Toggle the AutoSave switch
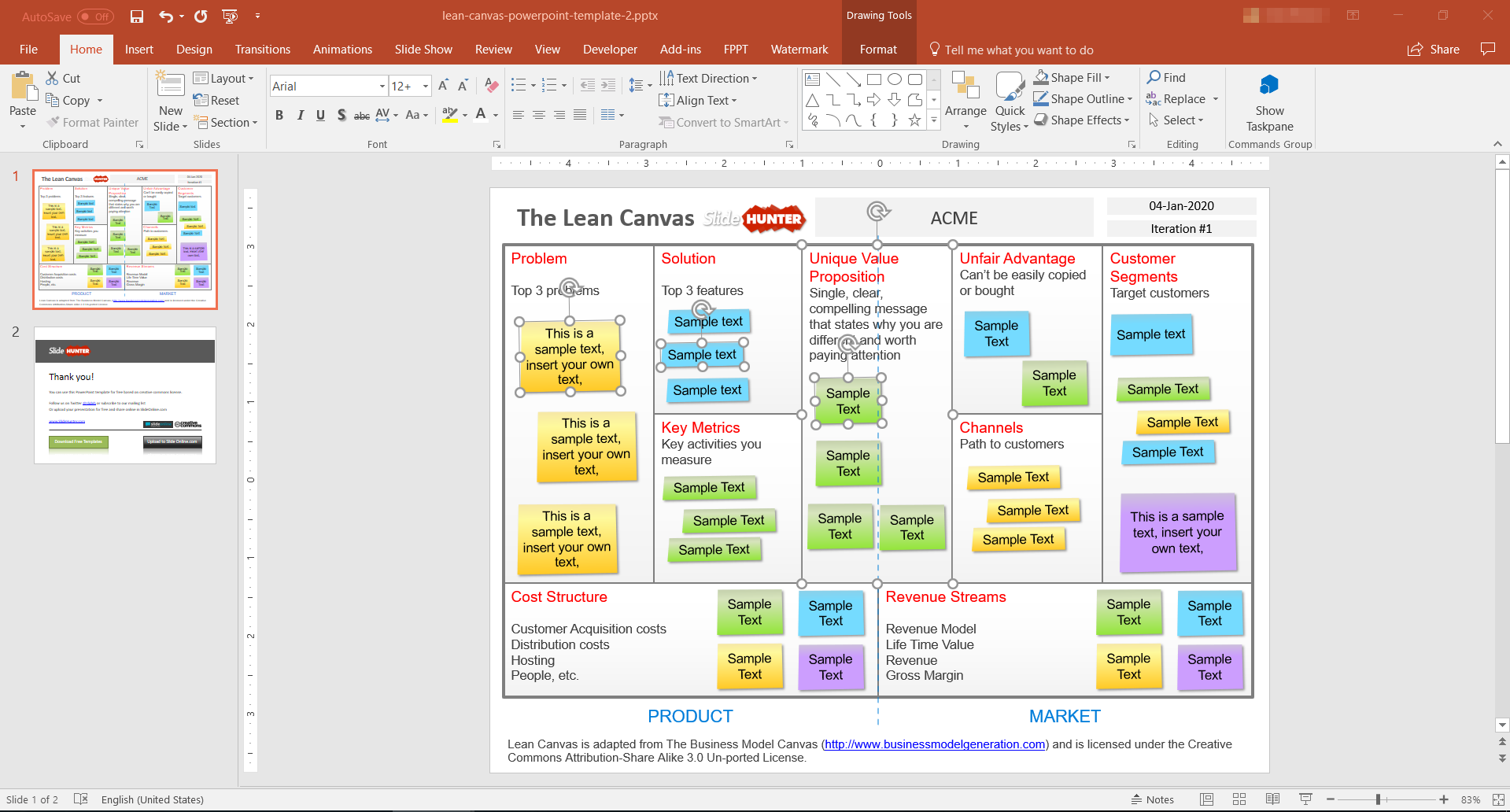This screenshot has width=1510, height=812. pyautogui.click(x=95, y=17)
